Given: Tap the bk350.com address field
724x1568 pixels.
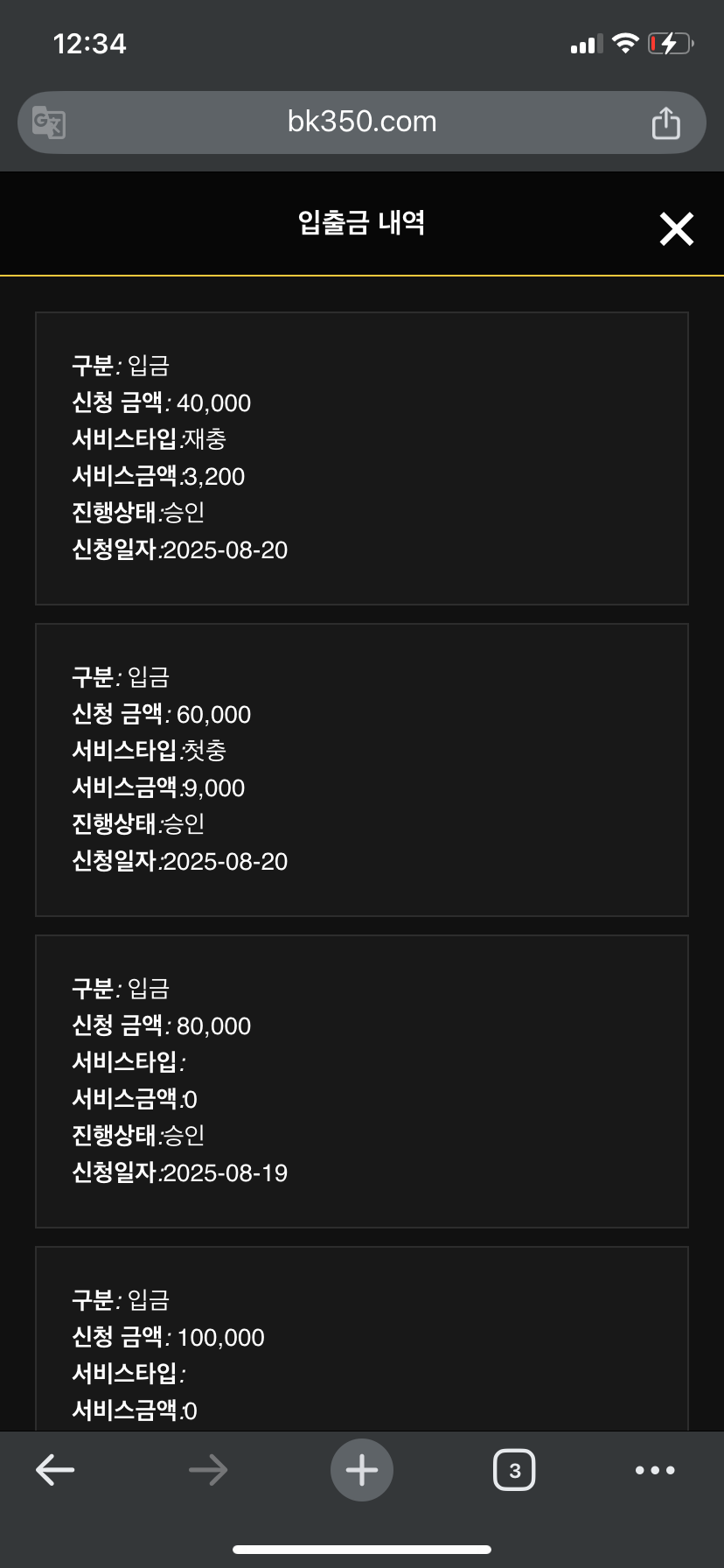Looking at the screenshot, I should coord(362,122).
